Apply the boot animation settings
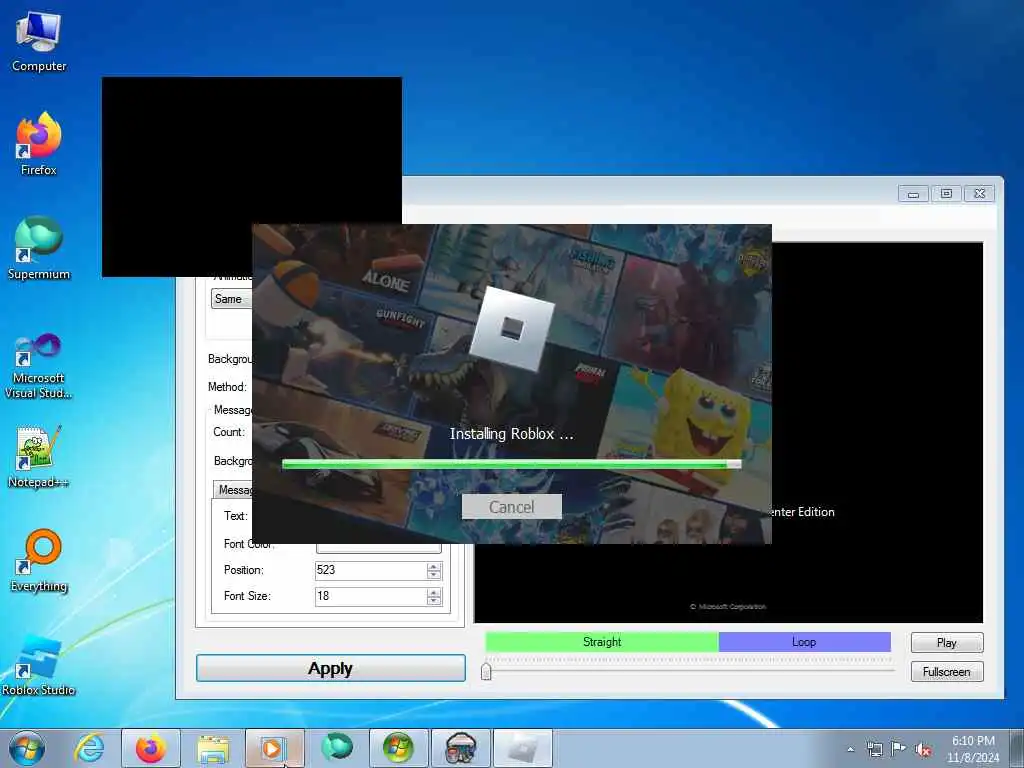 (x=330, y=668)
